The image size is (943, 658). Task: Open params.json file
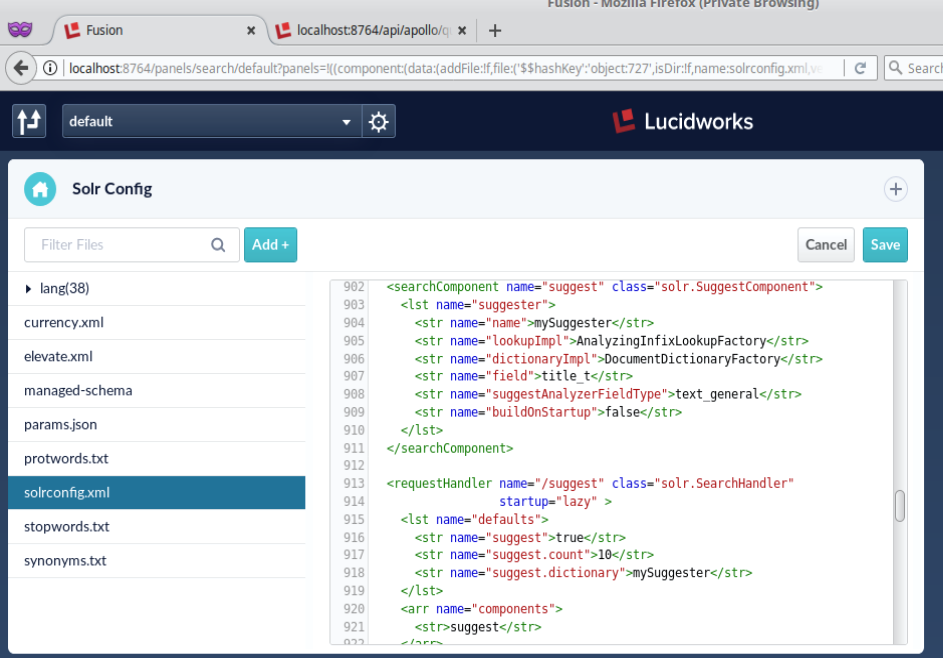pos(156,425)
